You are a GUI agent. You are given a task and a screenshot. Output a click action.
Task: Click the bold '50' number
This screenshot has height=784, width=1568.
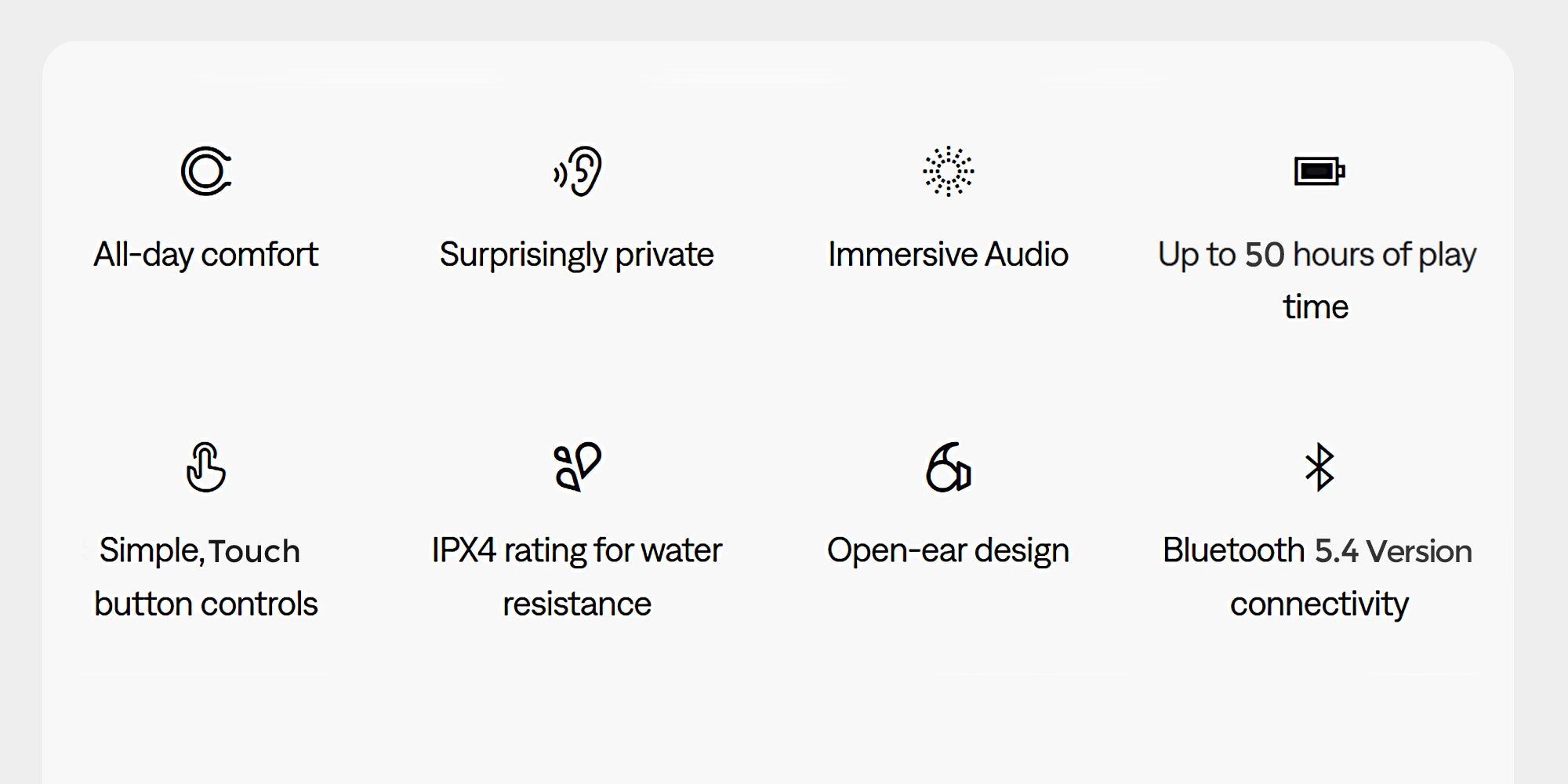coord(1265,255)
